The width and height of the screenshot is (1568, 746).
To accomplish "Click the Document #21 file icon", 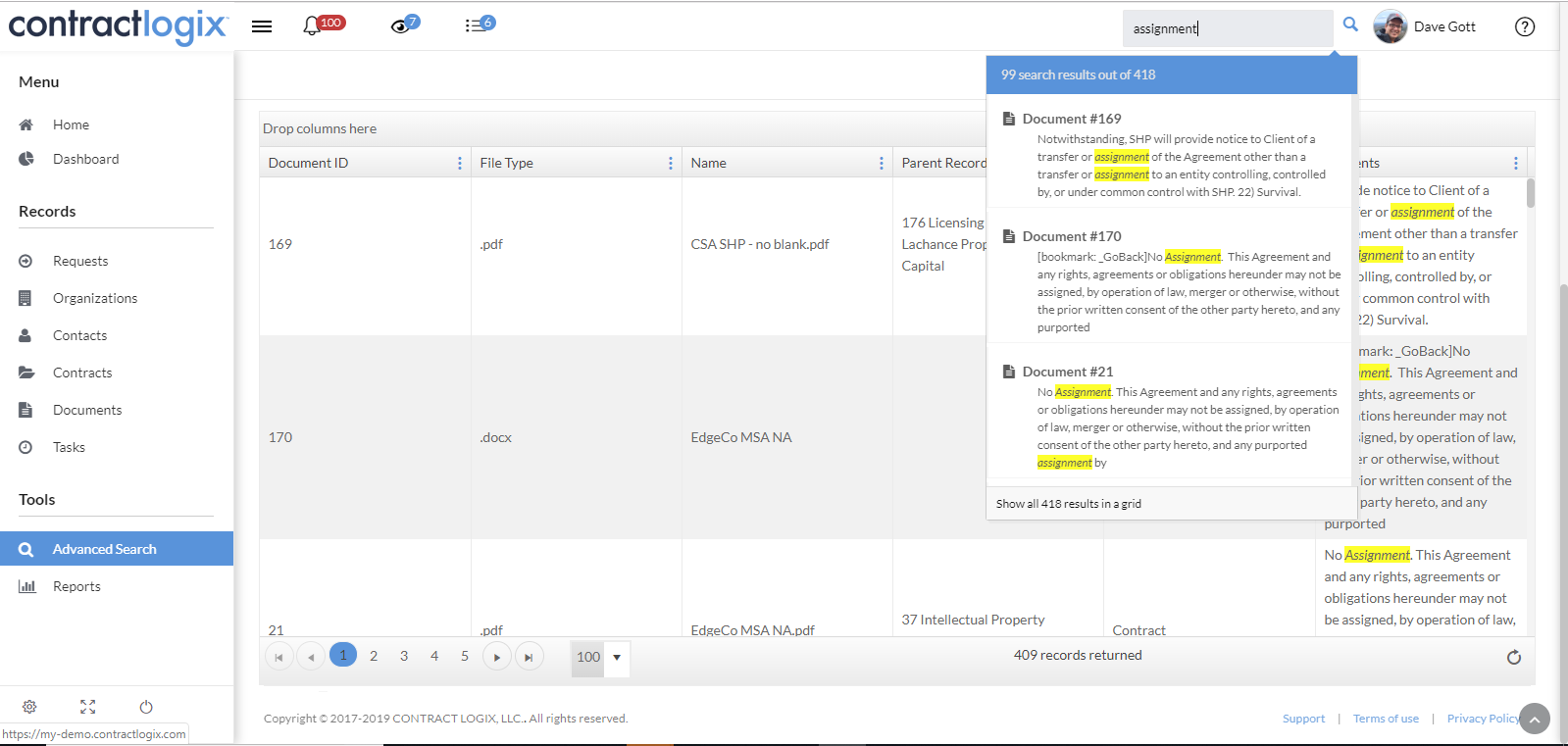I will click(1008, 372).
